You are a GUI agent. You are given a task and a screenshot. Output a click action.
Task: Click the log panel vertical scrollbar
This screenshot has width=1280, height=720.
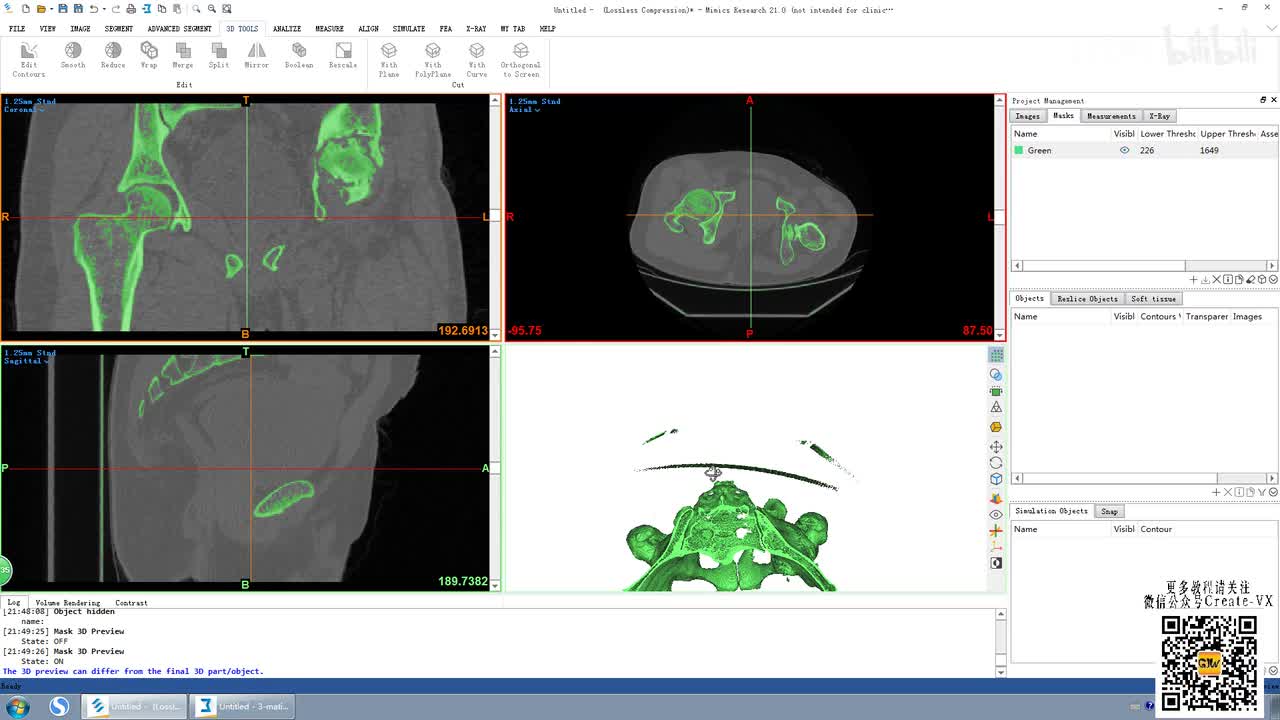pos(1001,642)
